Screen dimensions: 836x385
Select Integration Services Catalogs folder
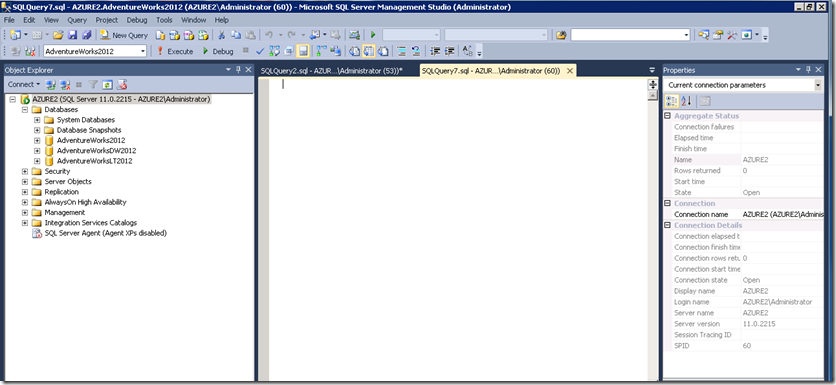point(91,223)
